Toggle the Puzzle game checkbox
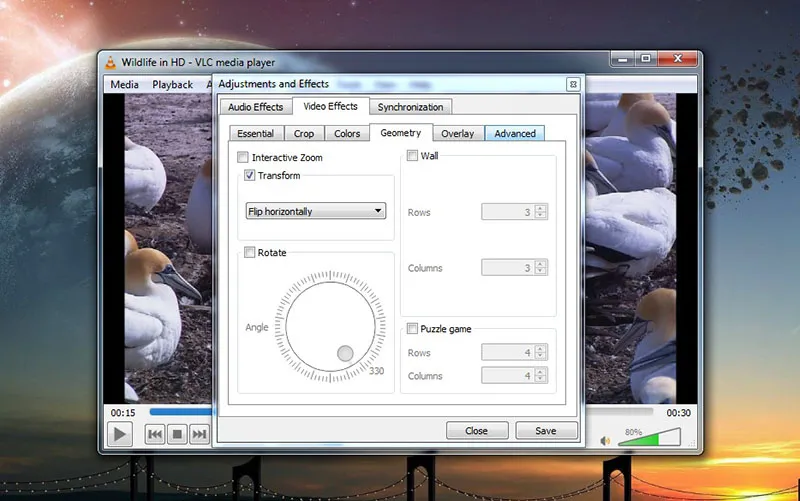The width and height of the screenshot is (800, 501). click(x=412, y=329)
